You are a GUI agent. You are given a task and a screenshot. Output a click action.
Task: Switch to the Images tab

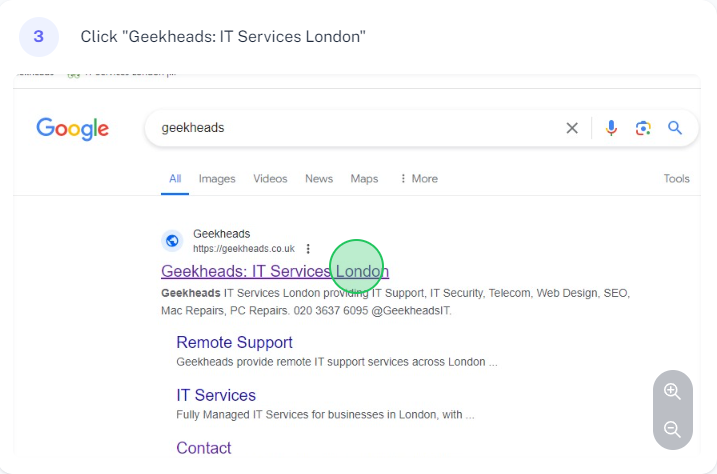click(x=217, y=179)
